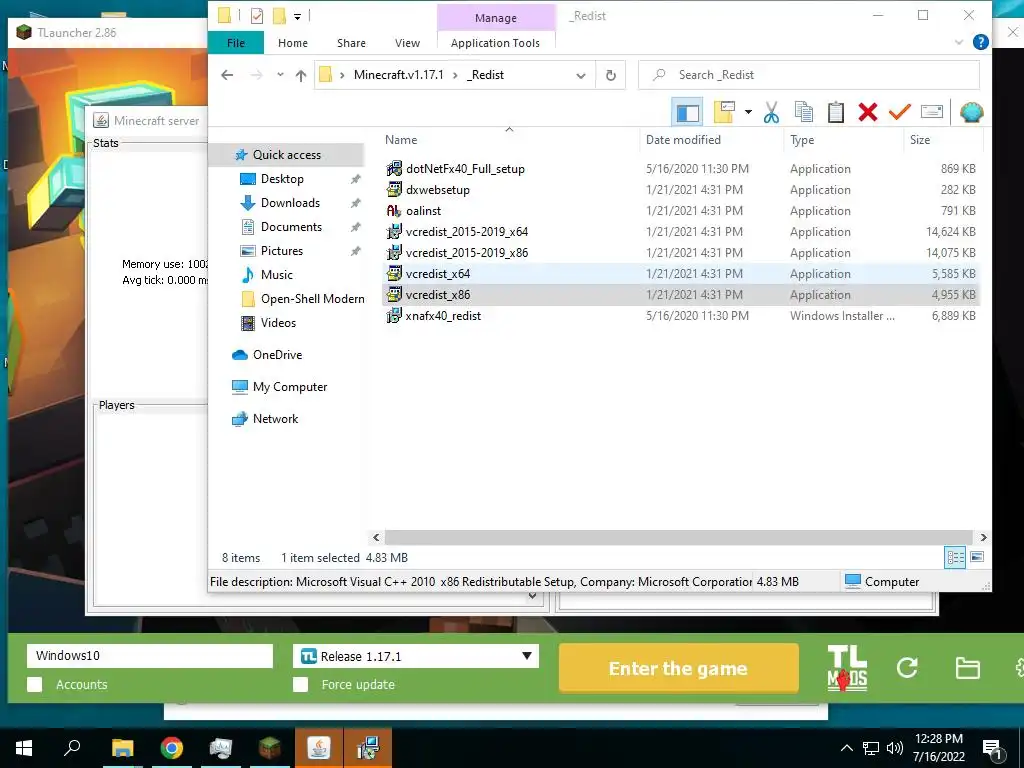Click the horizontal scrollbar left arrow

376,537
